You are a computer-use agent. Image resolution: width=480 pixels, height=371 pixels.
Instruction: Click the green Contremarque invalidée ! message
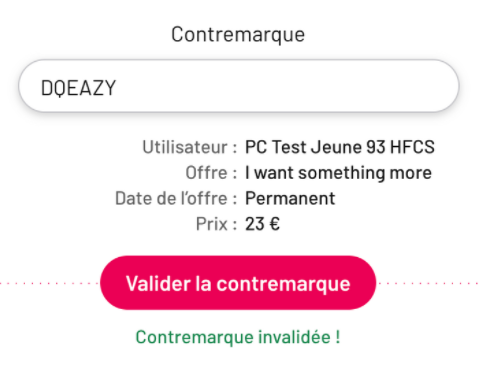[x=238, y=337]
